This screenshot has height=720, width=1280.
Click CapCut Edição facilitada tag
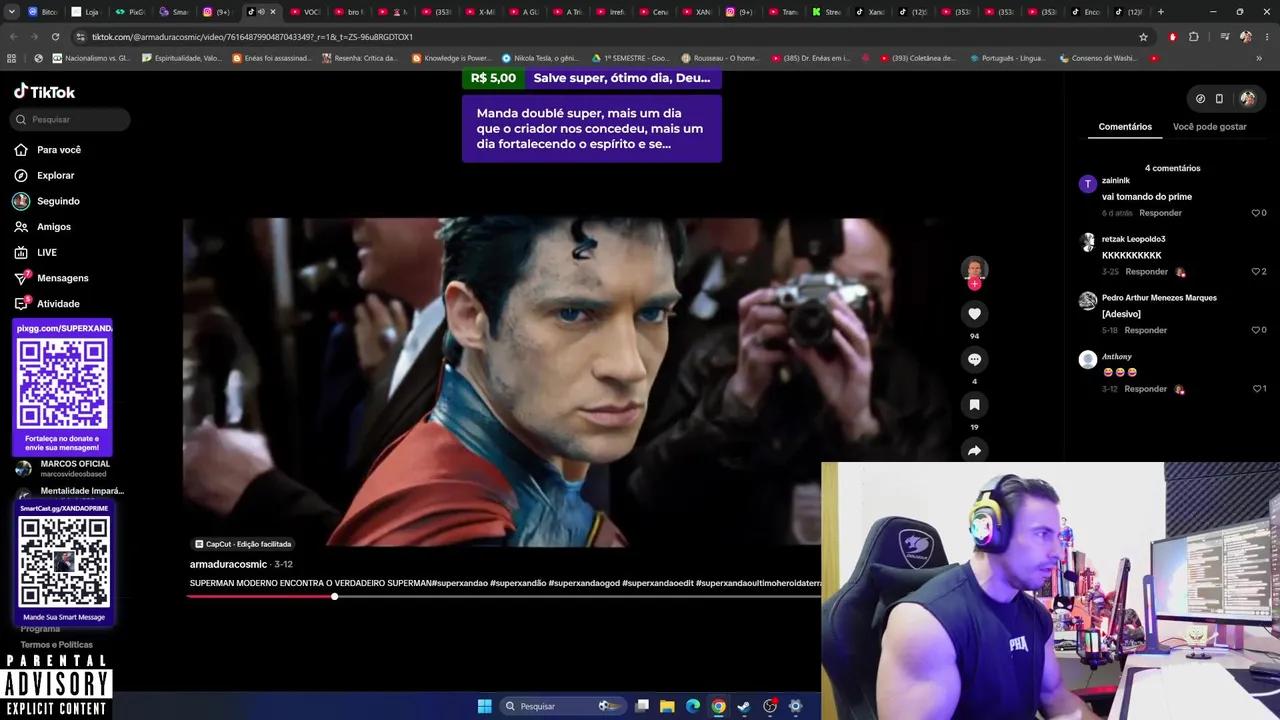click(x=243, y=544)
